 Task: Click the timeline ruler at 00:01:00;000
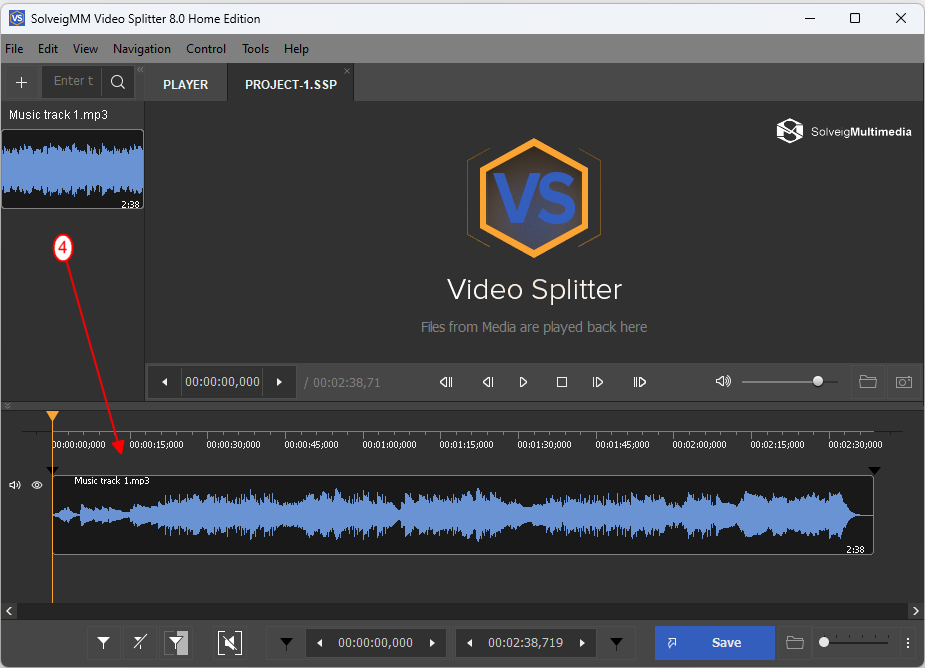tap(389, 444)
